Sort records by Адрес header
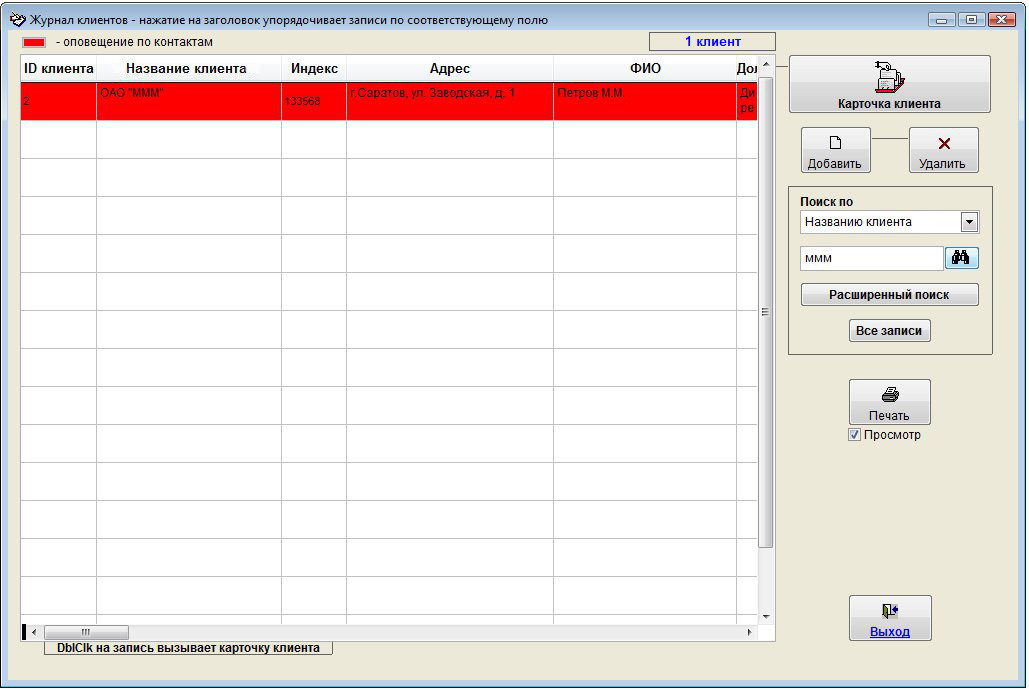Viewport: 1029px width, 690px height. [450, 68]
